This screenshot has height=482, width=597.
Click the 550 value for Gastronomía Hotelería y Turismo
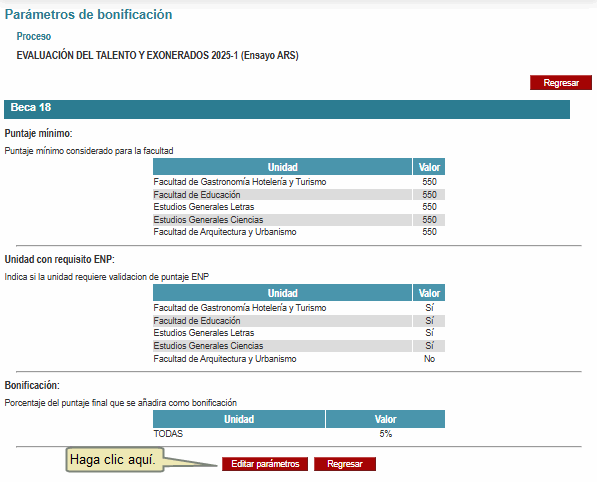[429, 182]
